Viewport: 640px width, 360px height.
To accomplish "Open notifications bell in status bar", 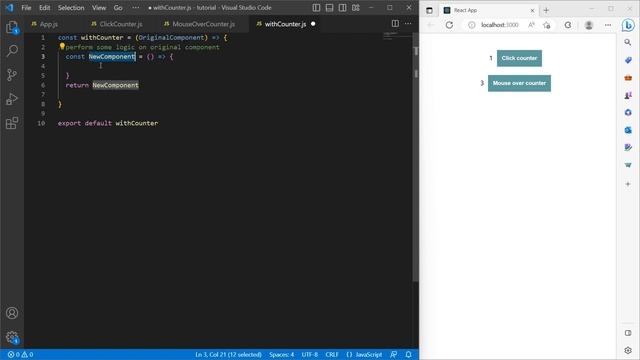I will [408, 354].
